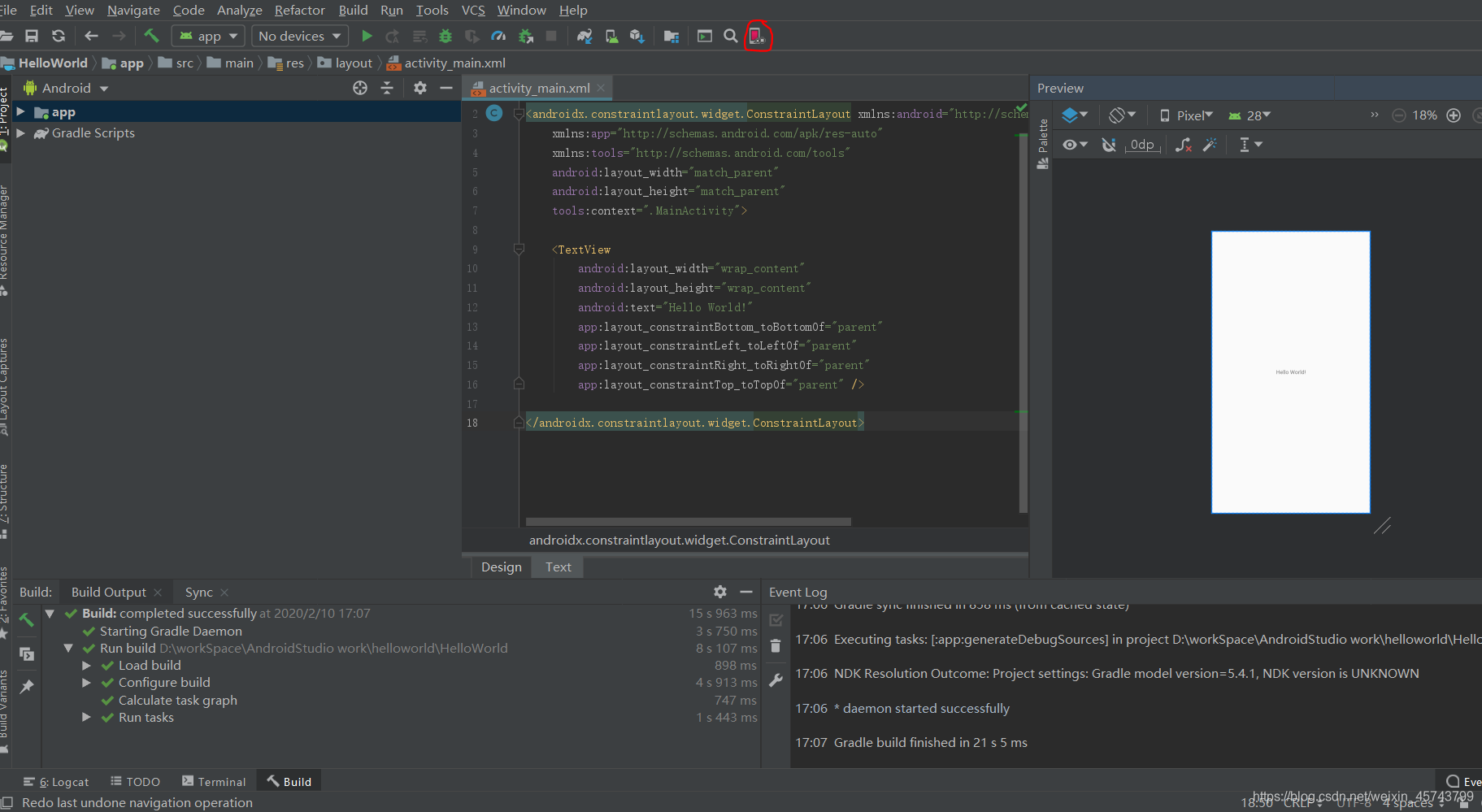This screenshot has height=812, width=1482.
Task: Hide the Project panel with minus icon
Action: coord(446,88)
